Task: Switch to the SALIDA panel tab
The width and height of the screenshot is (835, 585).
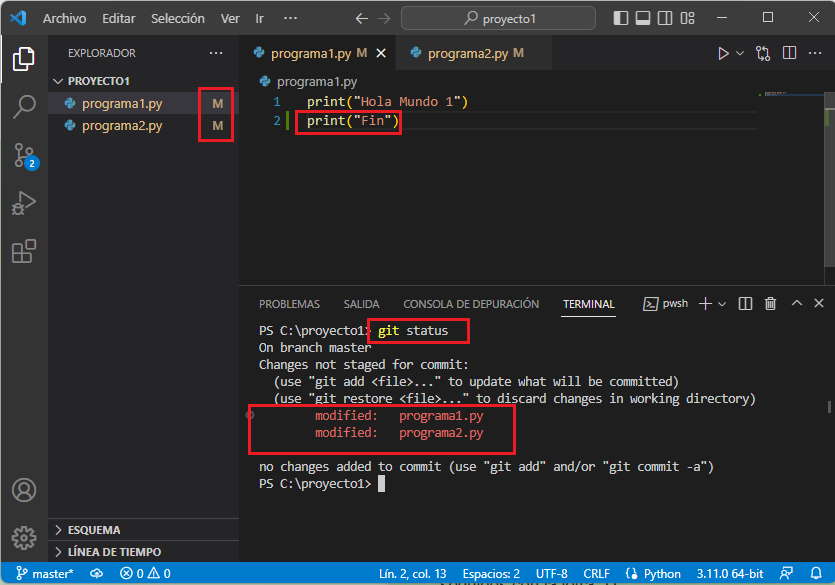Action: coord(361,304)
